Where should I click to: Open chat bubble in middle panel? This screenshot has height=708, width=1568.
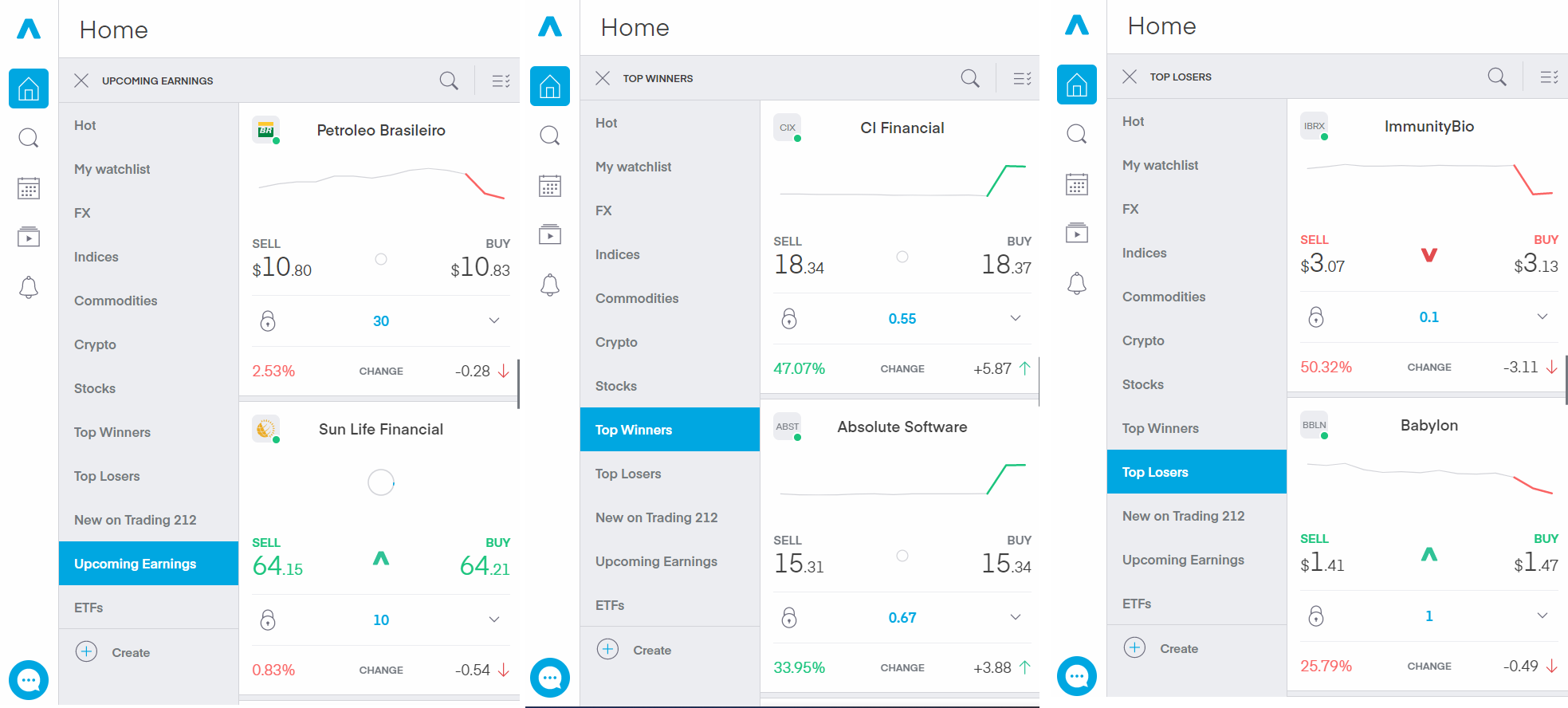[x=550, y=678]
